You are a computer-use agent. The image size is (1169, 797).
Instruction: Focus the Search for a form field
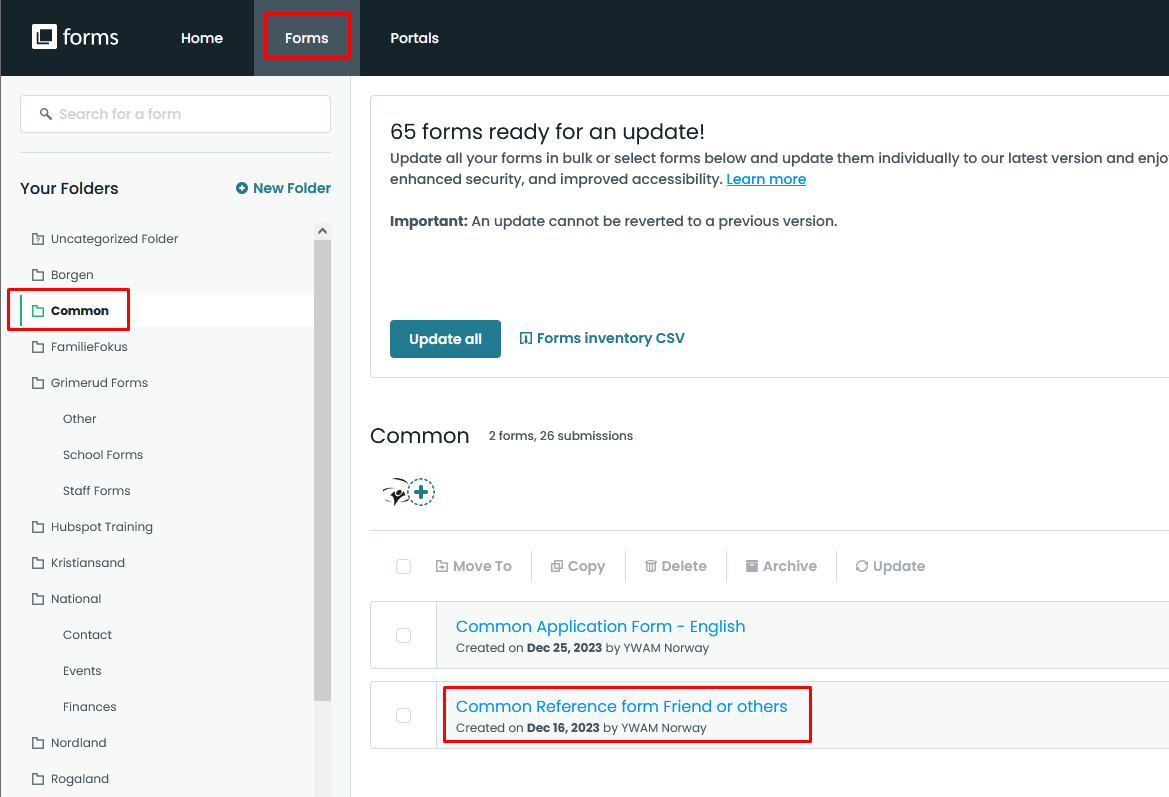(175, 114)
